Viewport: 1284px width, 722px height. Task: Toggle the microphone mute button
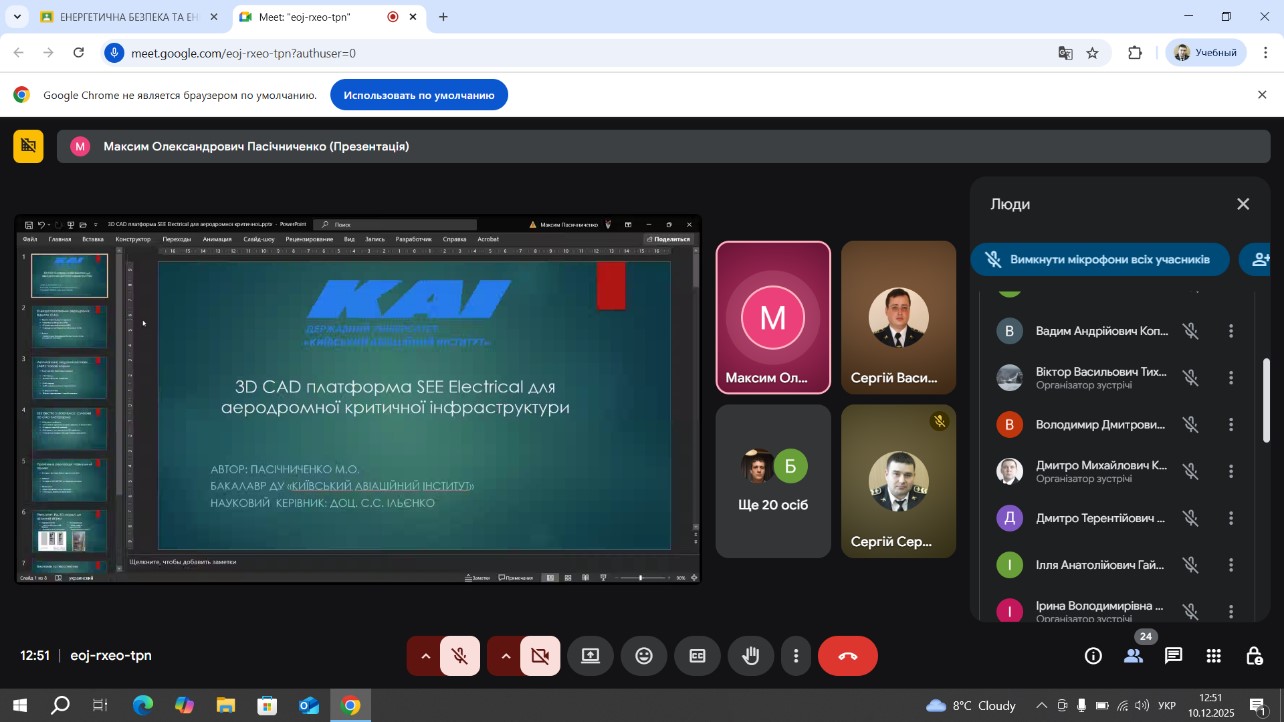[x=460, y=656]
